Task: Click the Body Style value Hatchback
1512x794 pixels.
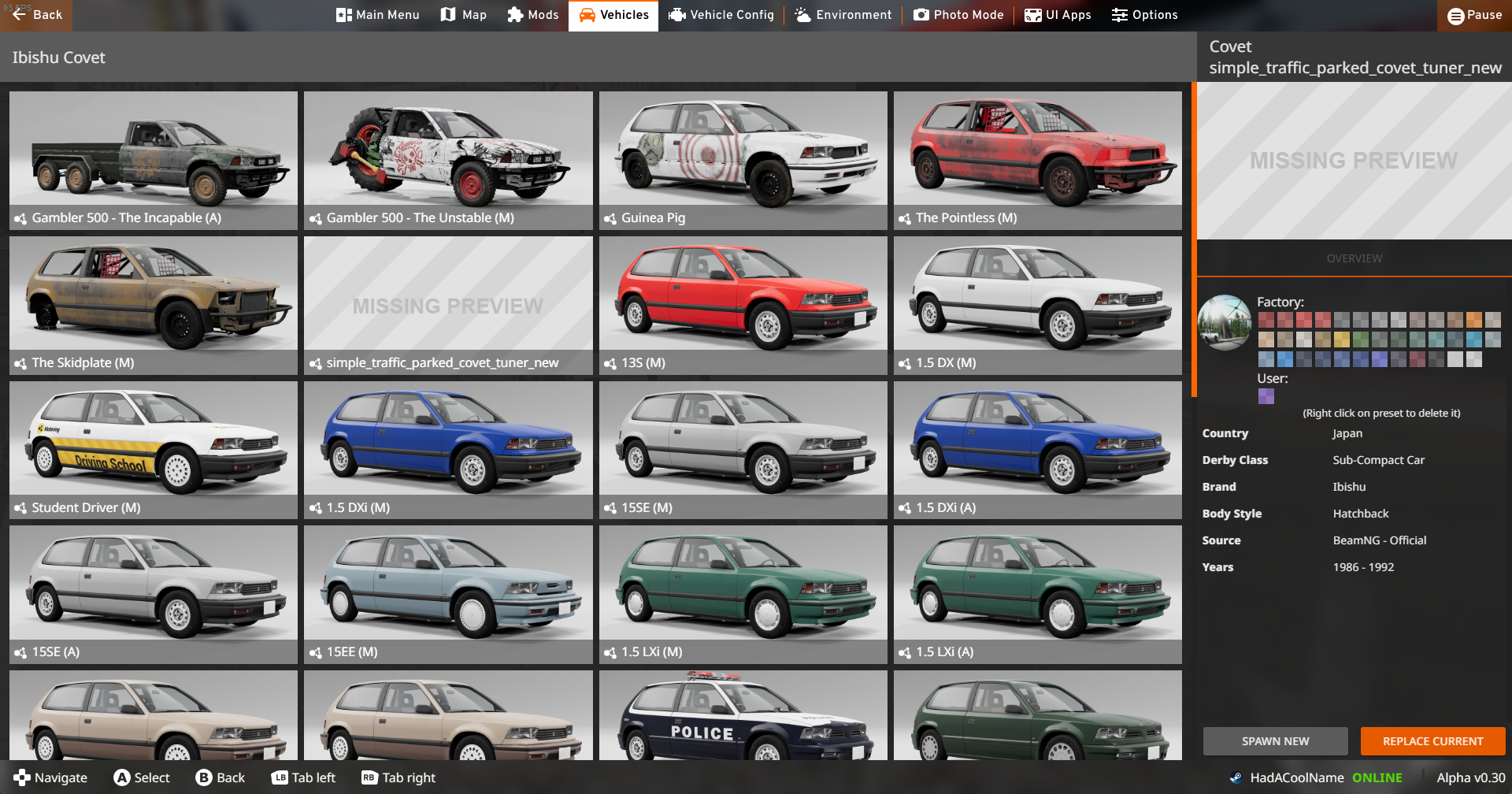Action: coord(1361,514)
